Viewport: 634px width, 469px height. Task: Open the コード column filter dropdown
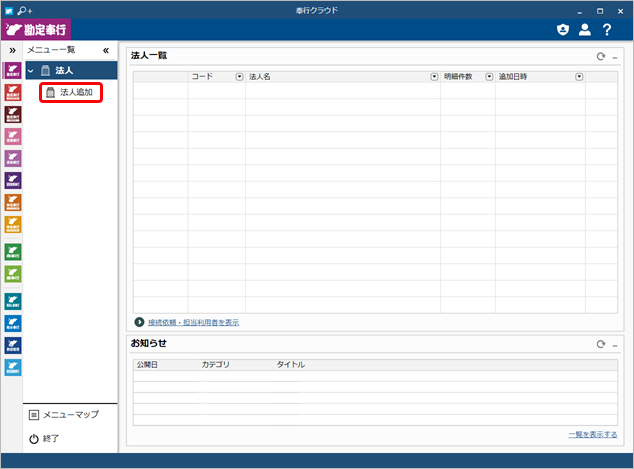[x=239, y=76]
